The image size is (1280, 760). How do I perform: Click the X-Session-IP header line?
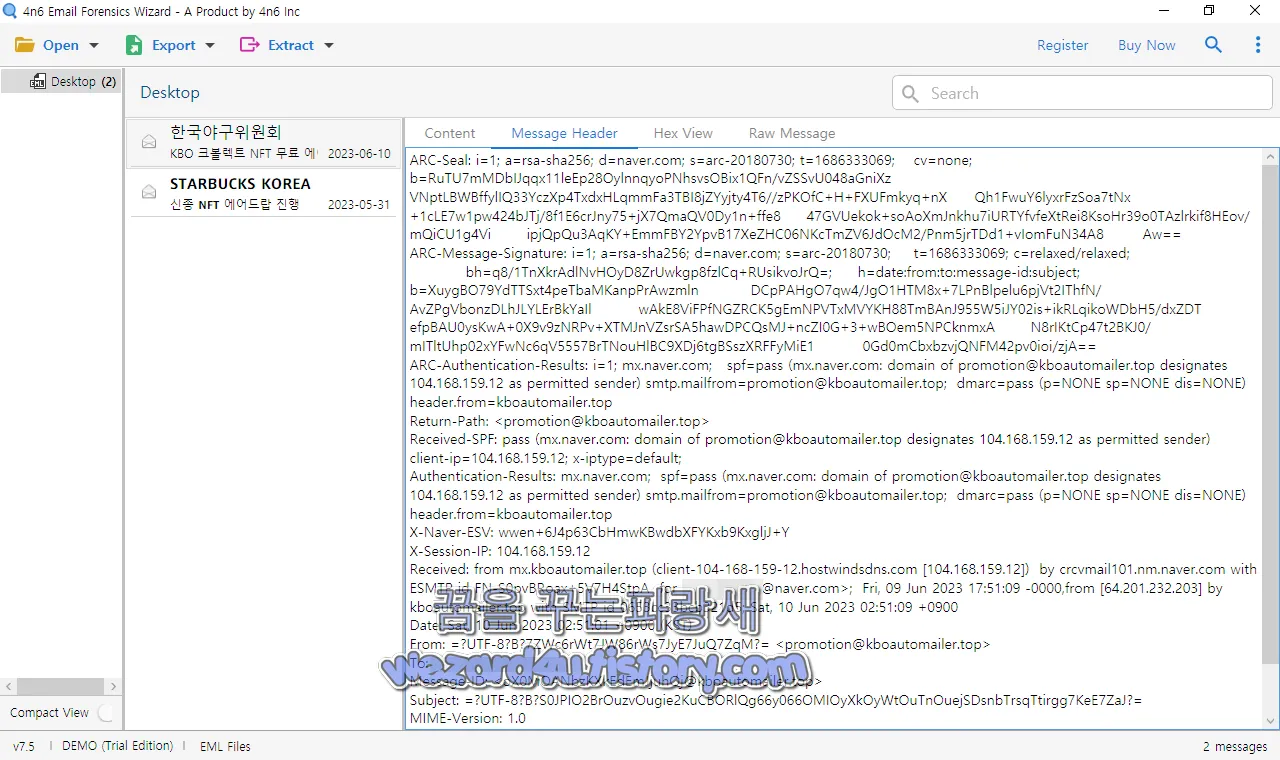[500, 551]
